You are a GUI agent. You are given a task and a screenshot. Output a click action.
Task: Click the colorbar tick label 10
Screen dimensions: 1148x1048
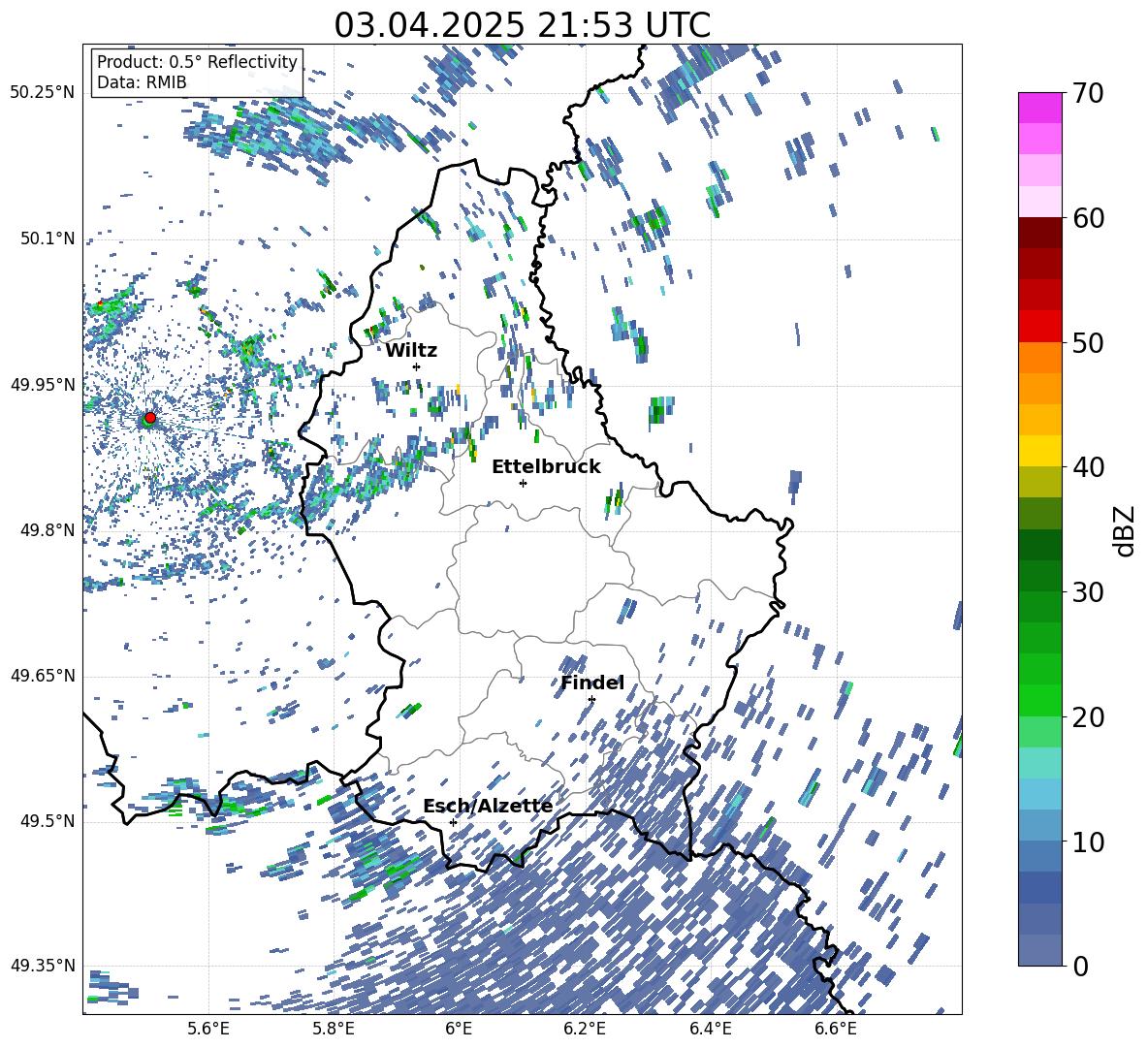coord(1088,842)
